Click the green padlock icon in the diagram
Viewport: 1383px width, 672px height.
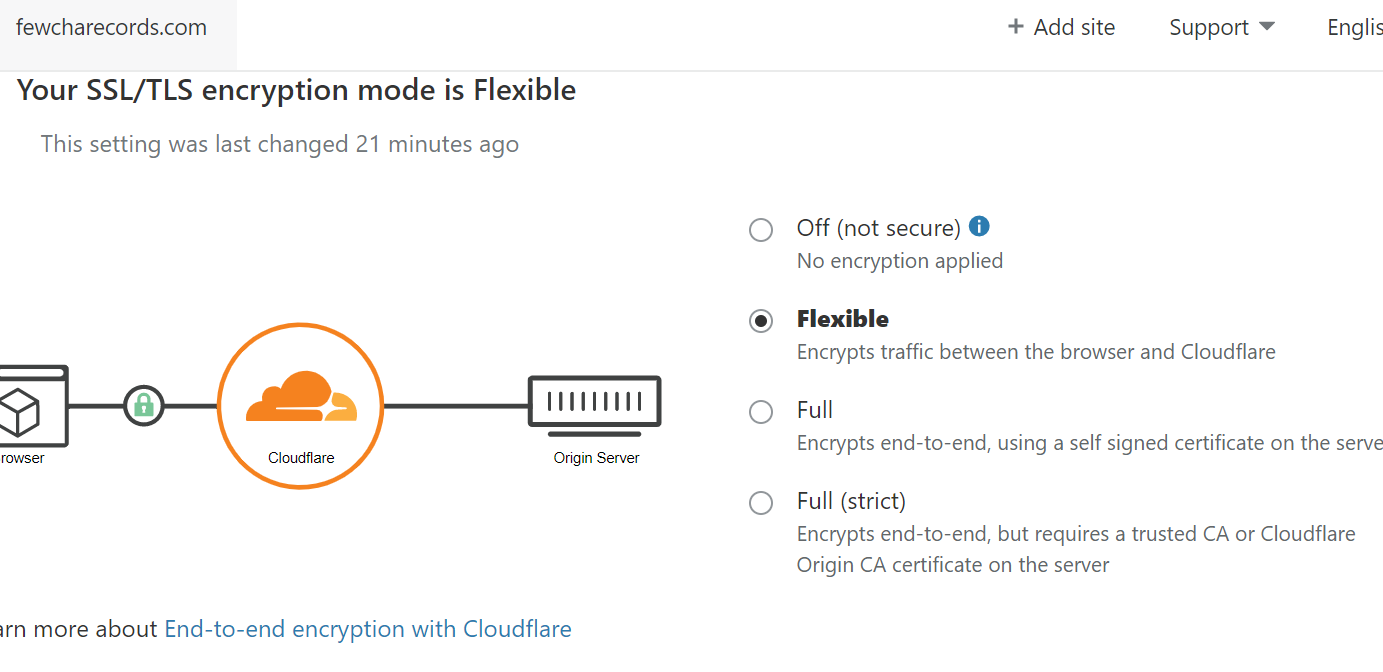[x=143, y=406]
